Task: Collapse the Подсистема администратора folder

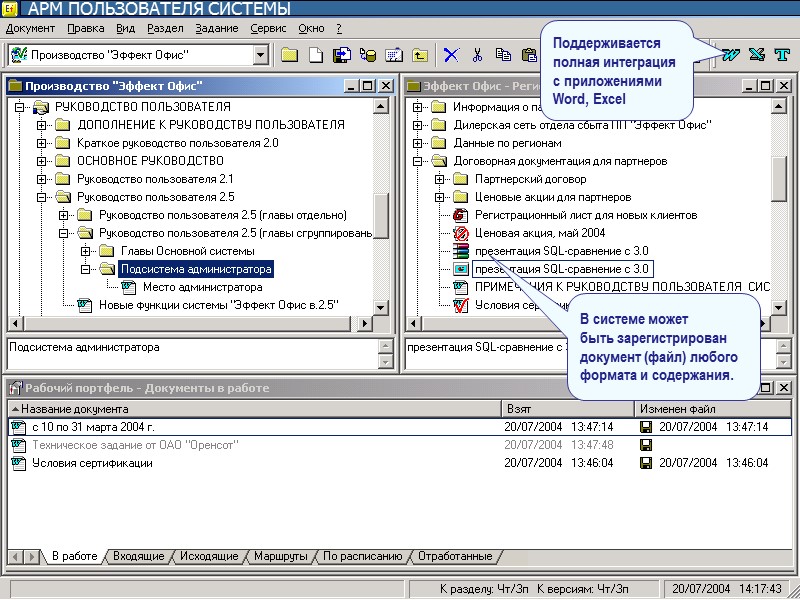Action: click(85, 269)
